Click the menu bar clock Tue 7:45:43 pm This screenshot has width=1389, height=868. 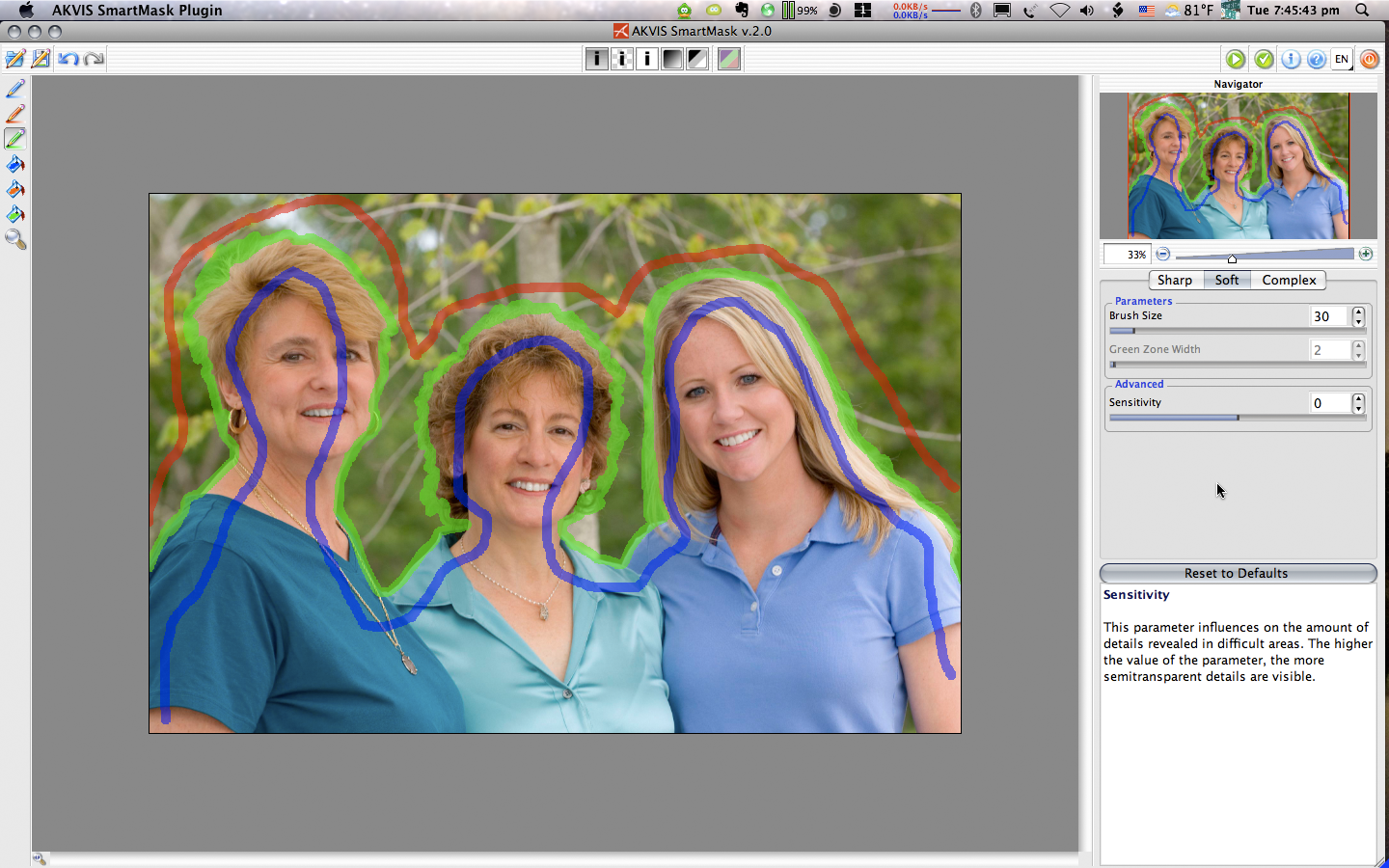[1293, 11]
